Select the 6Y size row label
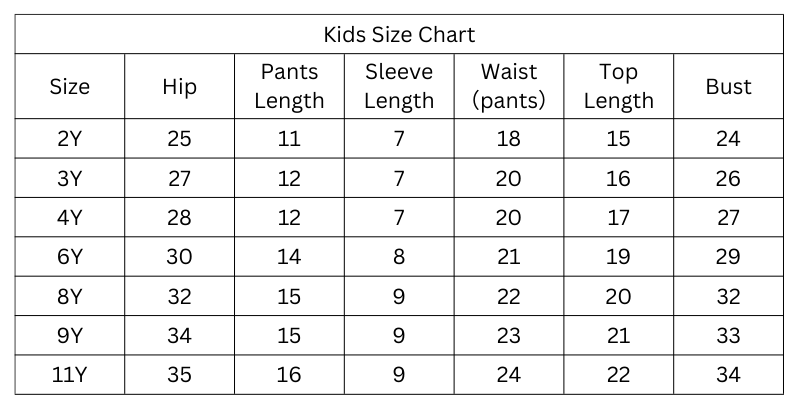The height and width of the screenshot is (400, 800). coord(70,257)
